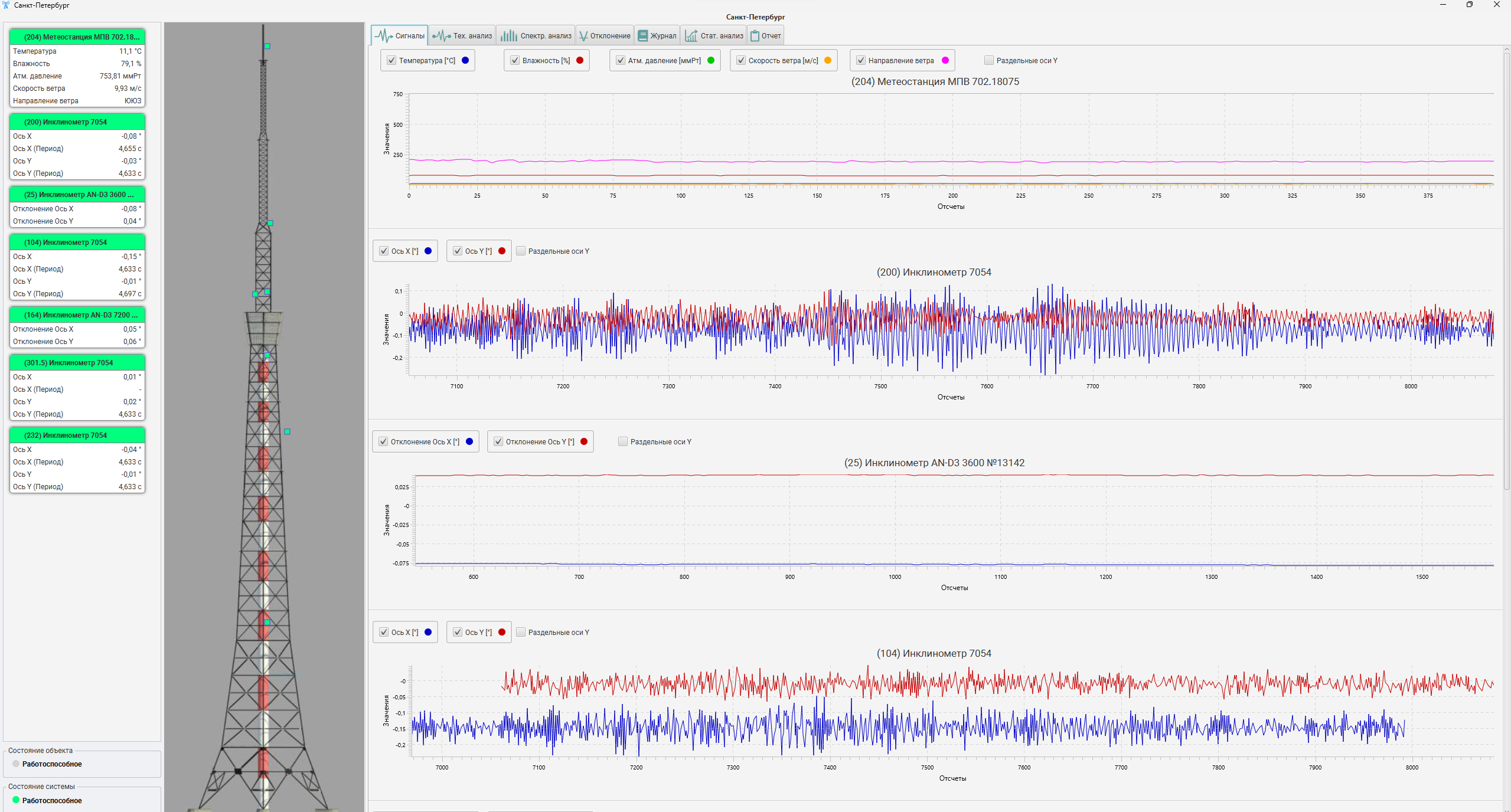Click the Signals waveform tab icon
This screenshot has width=1511, height=812.
[x=384, y=36]
